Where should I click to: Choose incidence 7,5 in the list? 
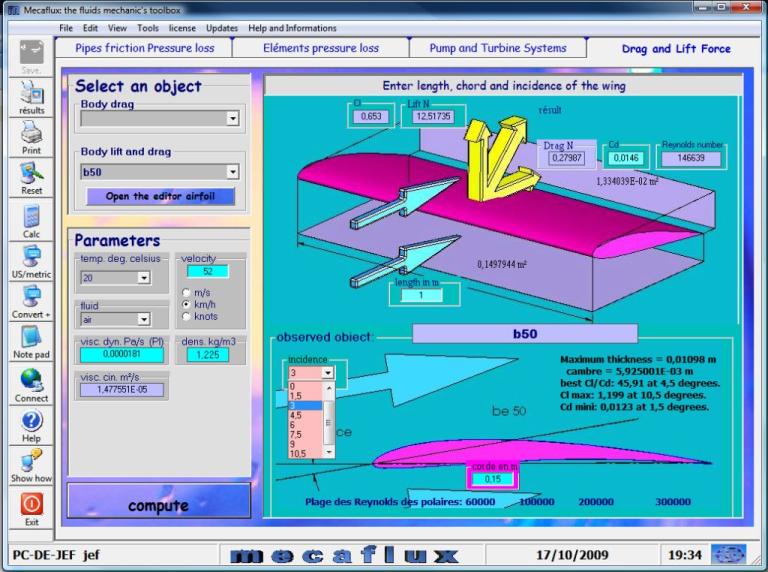306,434
